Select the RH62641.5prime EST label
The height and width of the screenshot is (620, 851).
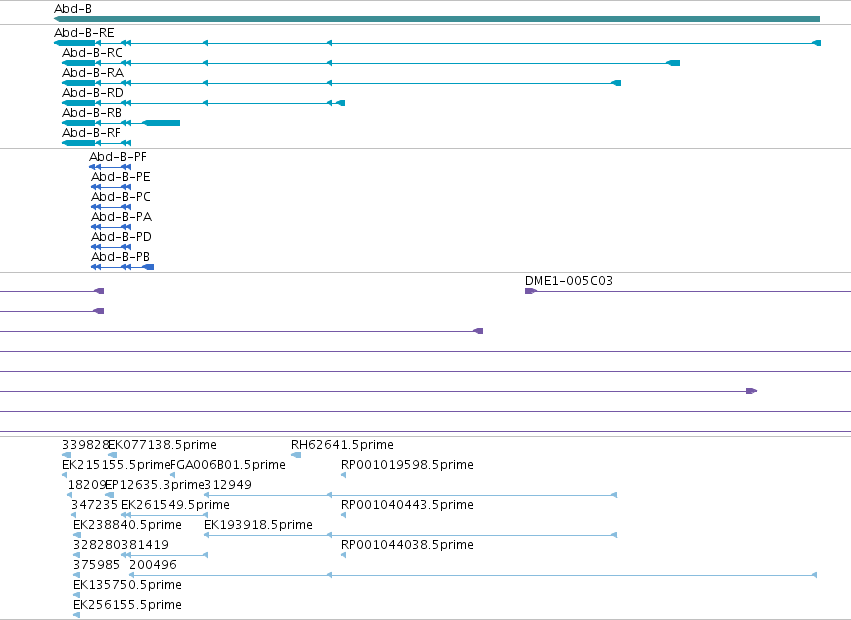(x=342, y=445)
